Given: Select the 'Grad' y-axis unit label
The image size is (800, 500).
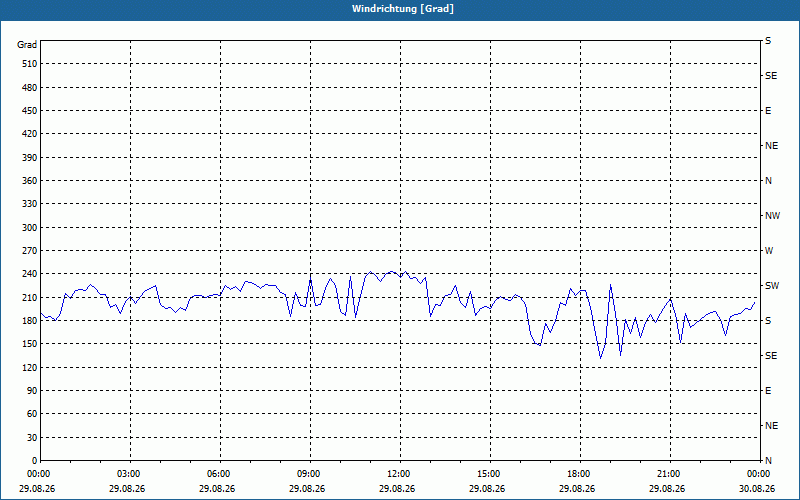Looking at the screenshot, I should pyautogui.click(x=27, y=45).
